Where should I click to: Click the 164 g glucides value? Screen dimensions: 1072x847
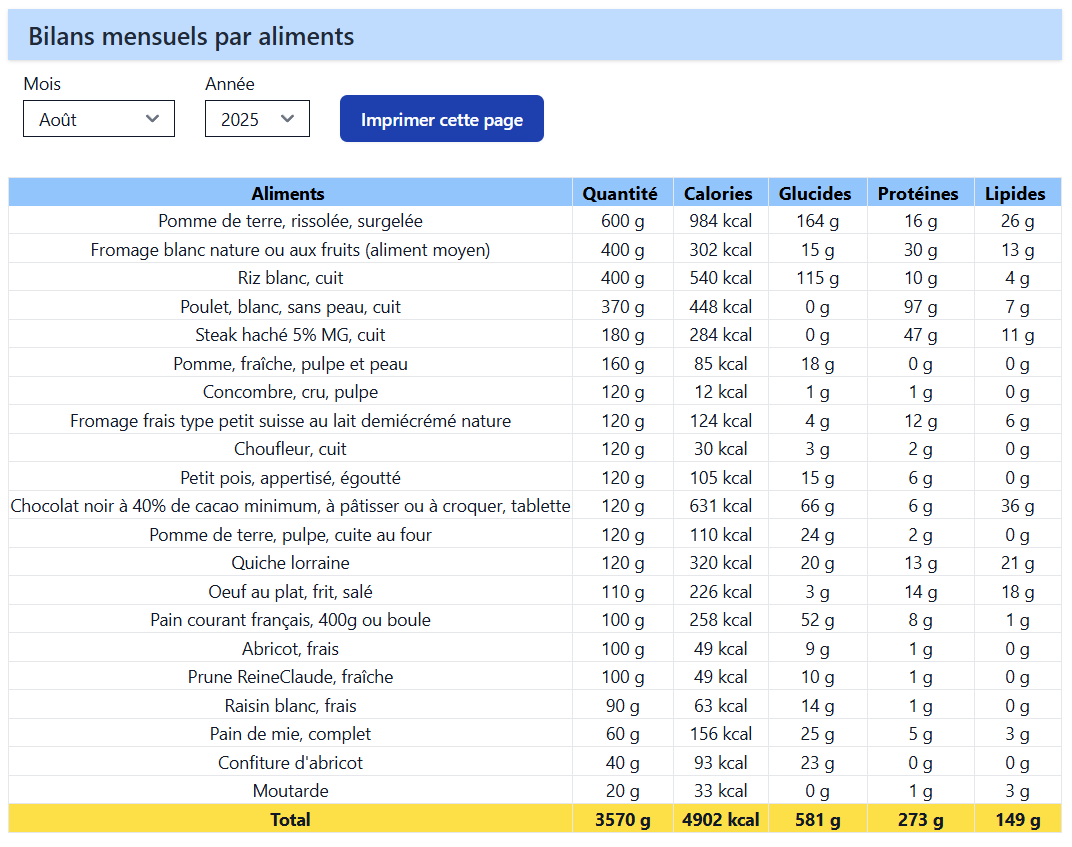tap(818, 221)
